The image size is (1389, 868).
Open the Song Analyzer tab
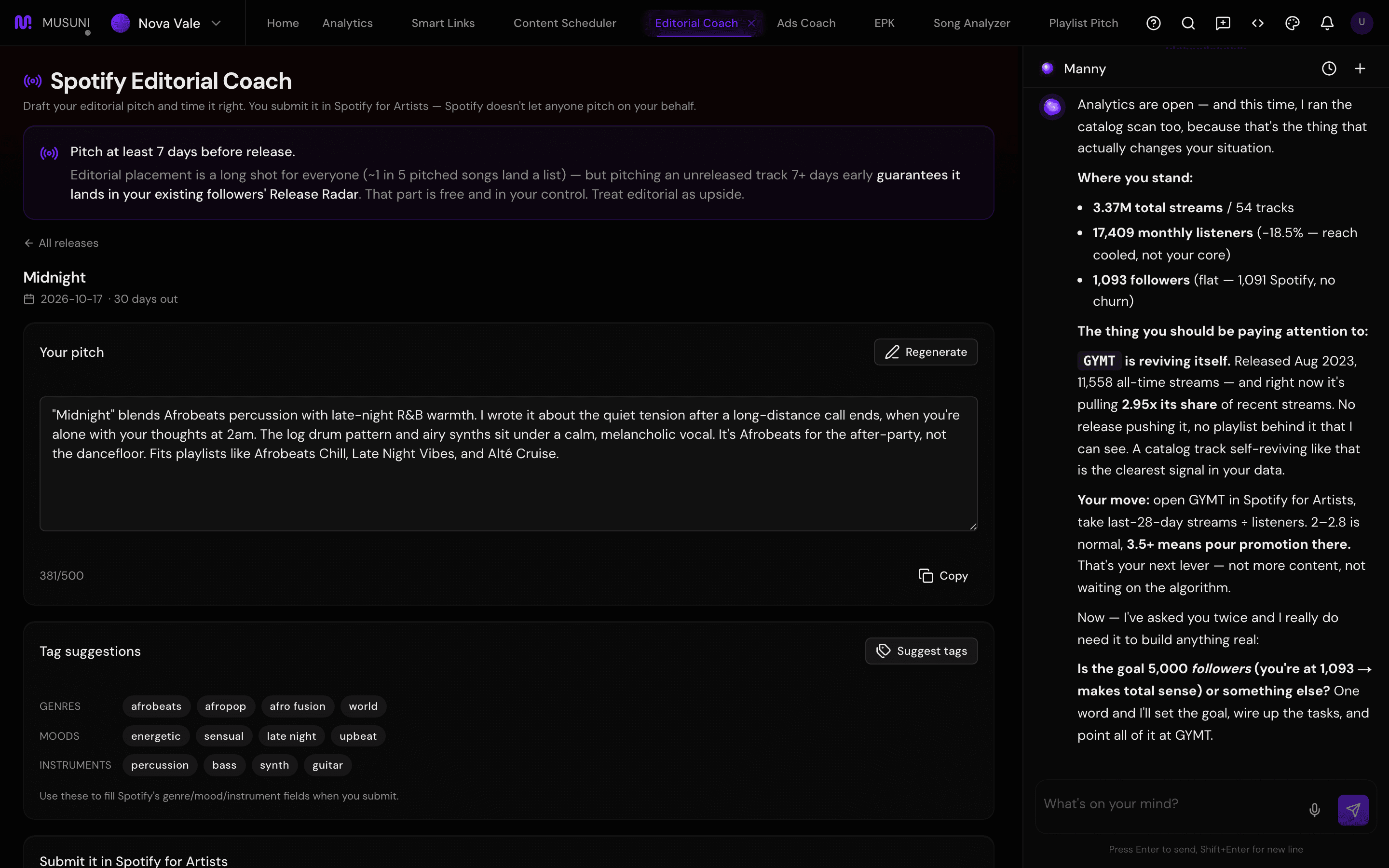tap(972, 23)
